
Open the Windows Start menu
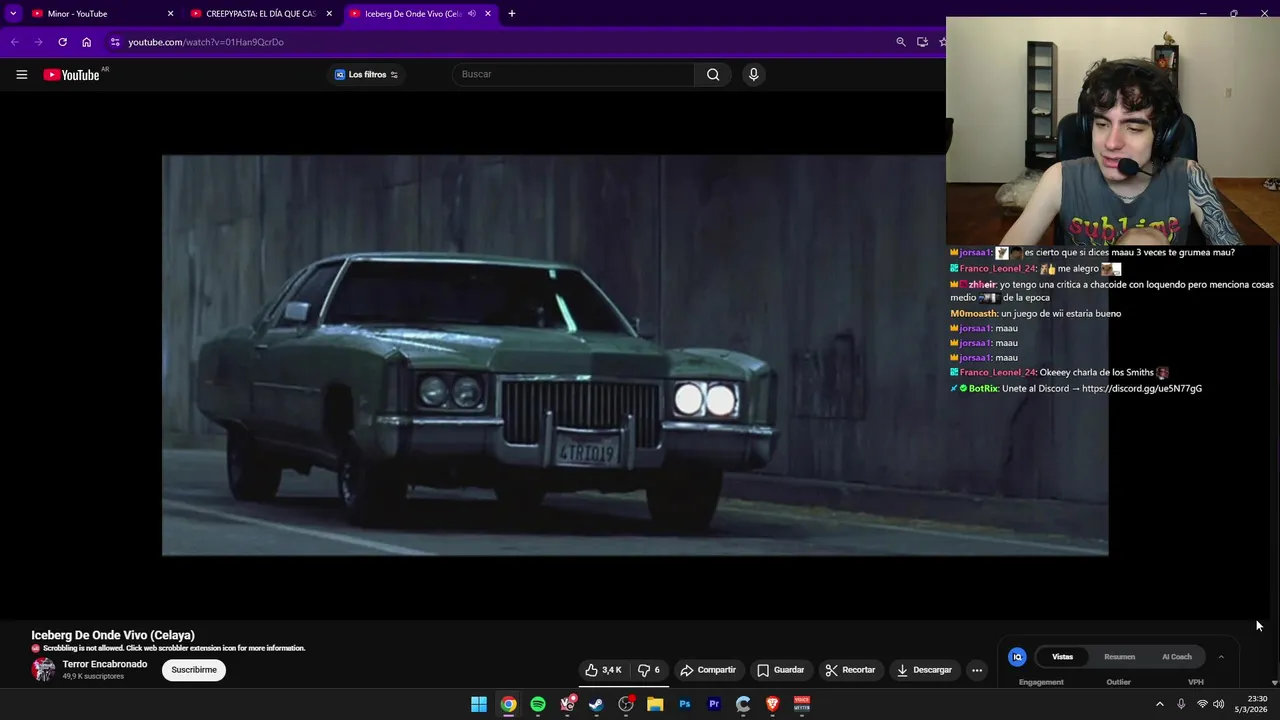[x=479, y=704]
